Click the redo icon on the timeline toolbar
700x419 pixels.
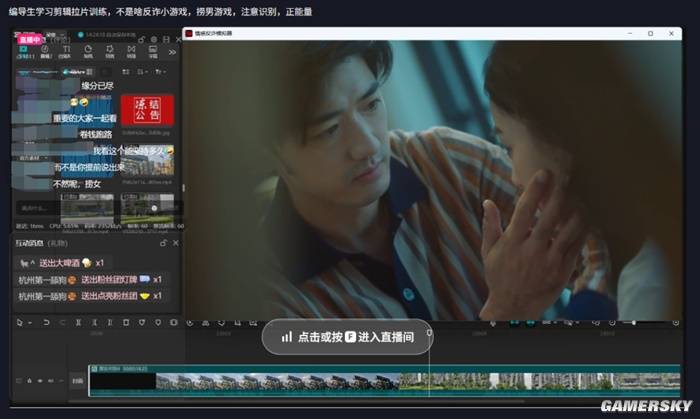62,322
